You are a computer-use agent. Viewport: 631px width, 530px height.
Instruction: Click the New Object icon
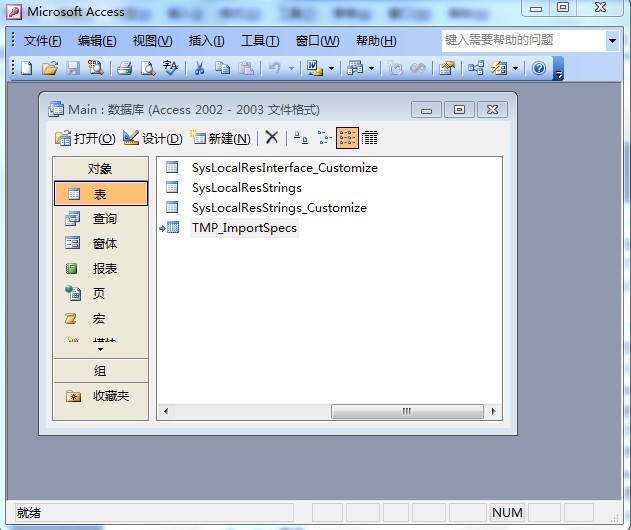(499, 68)
